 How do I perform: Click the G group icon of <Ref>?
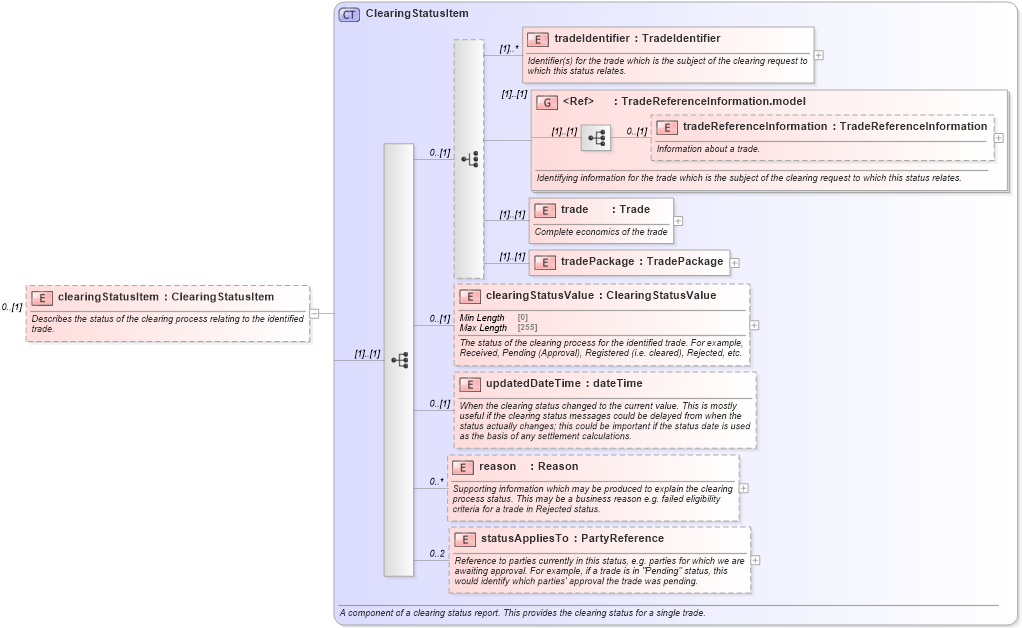click(x=547, y=102)
